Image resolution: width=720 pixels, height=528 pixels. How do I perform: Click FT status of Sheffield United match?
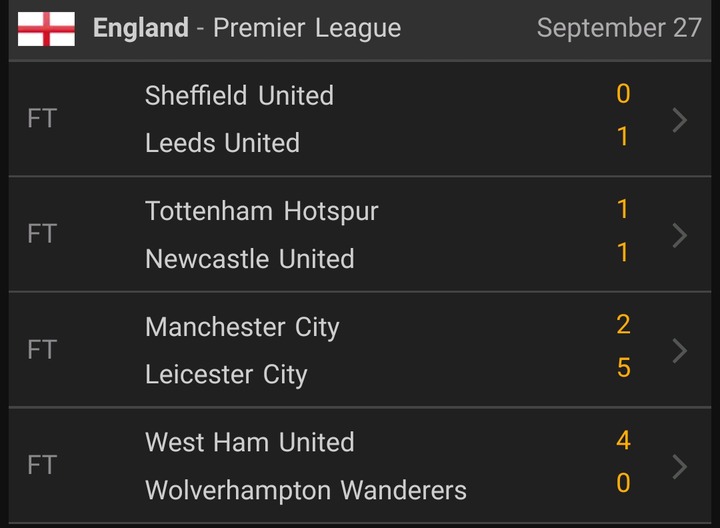(x=42, y=119)
